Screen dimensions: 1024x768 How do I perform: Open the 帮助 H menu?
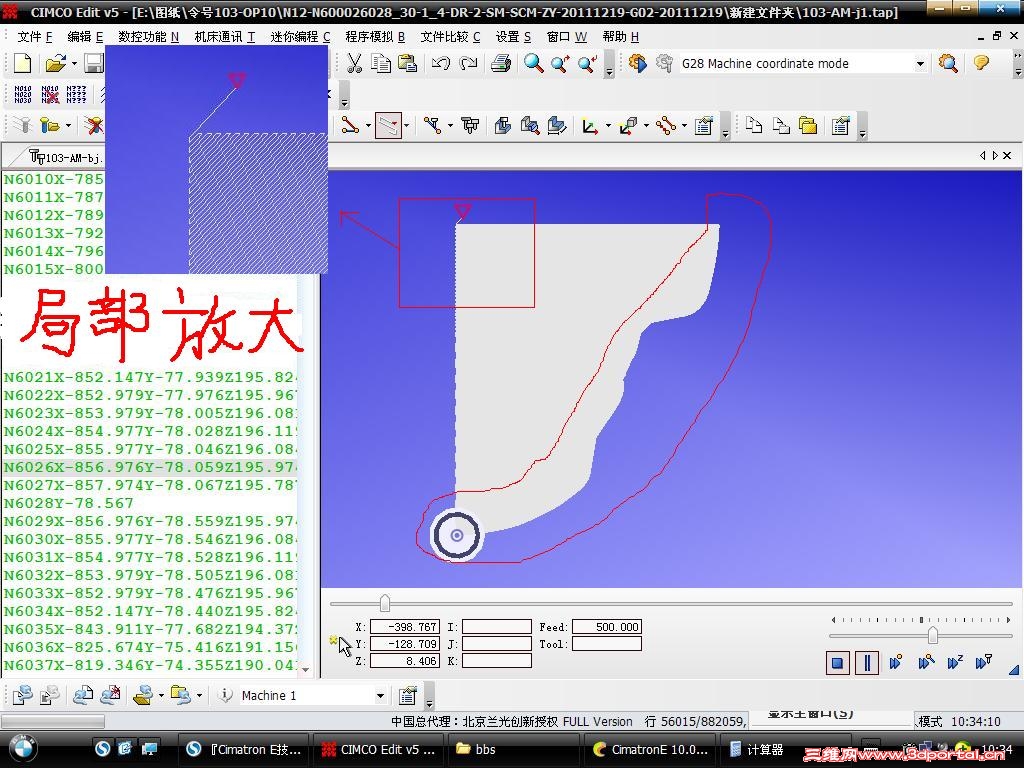click(620, 37)
